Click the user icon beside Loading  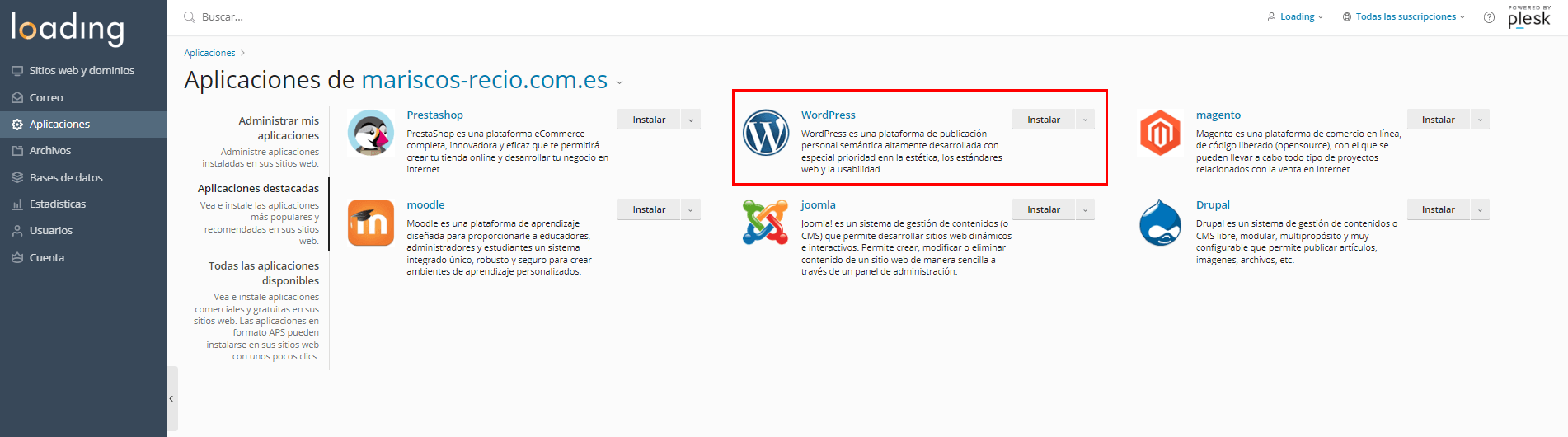1271,16
